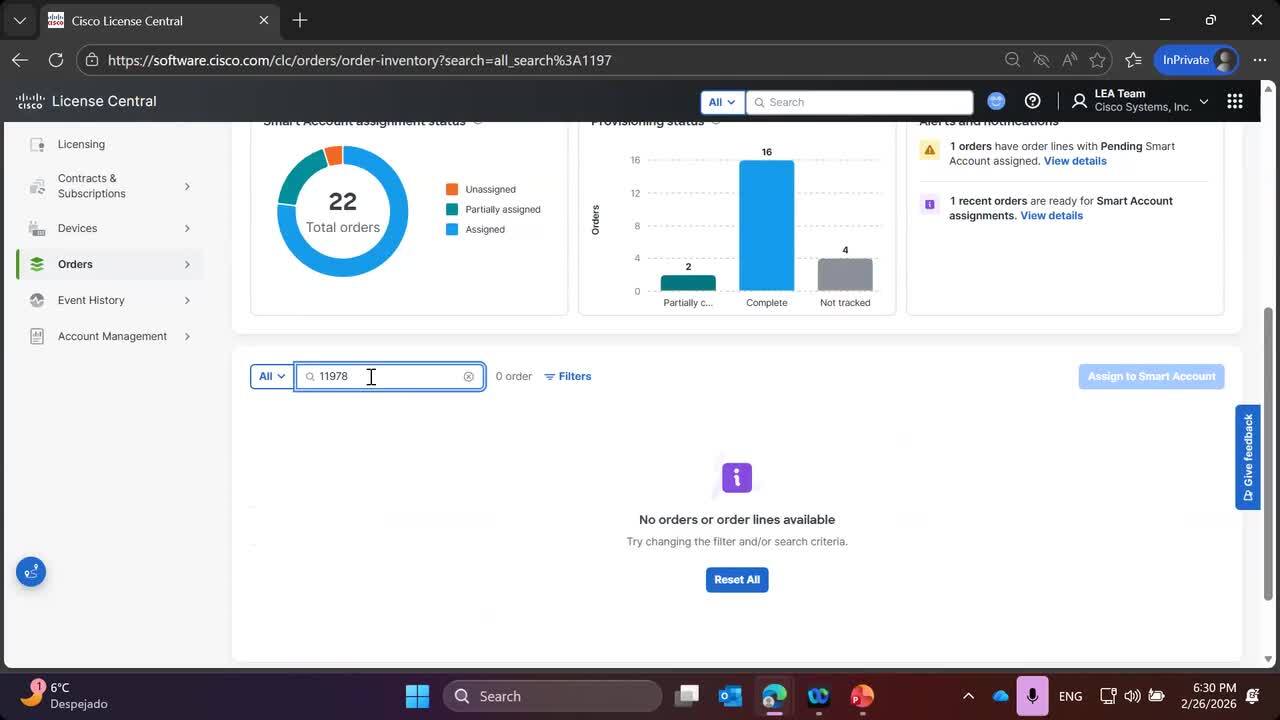Click the AI assistant icon in header
Screen dimensions: 1280x720
click(x=996, y=101)
